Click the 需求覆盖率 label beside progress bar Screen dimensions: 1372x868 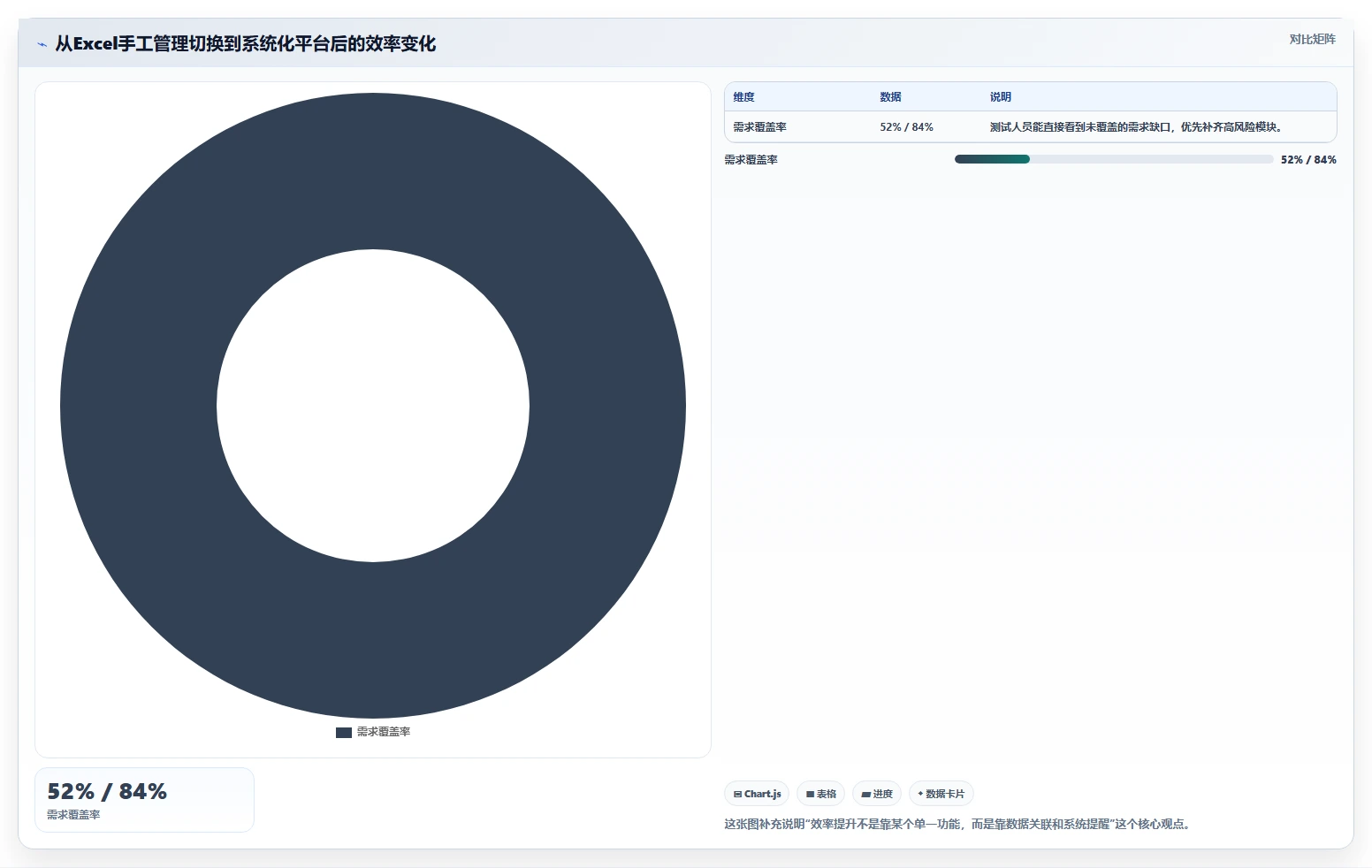pos(751,160)
